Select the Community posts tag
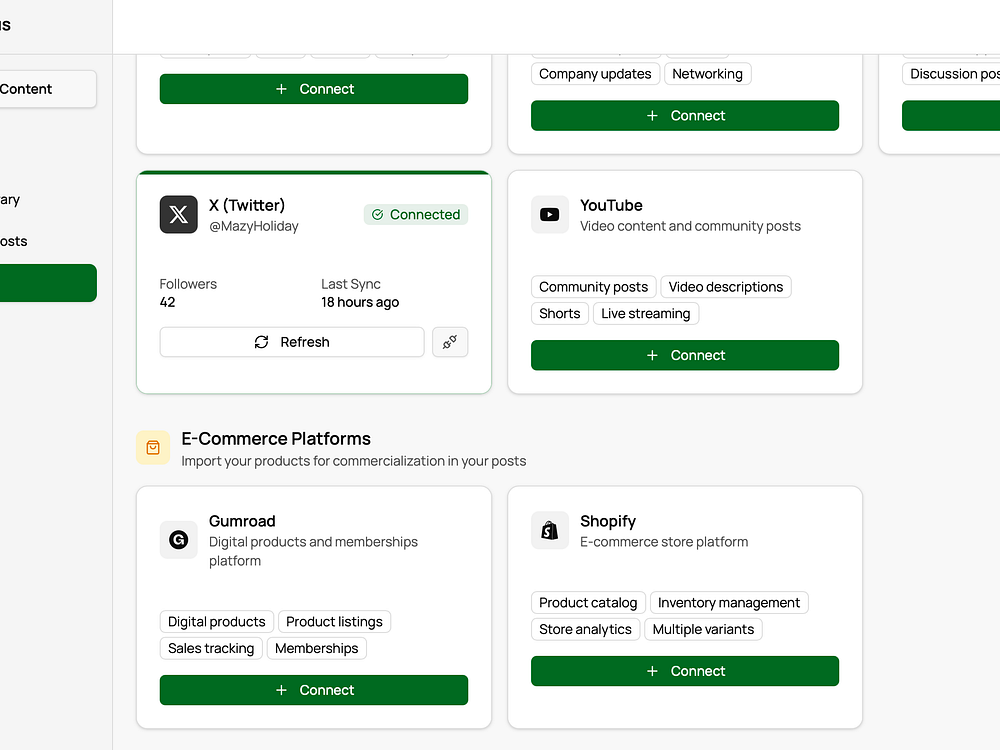The width and height of the screenshot is (1000, 750). [594, 287]
